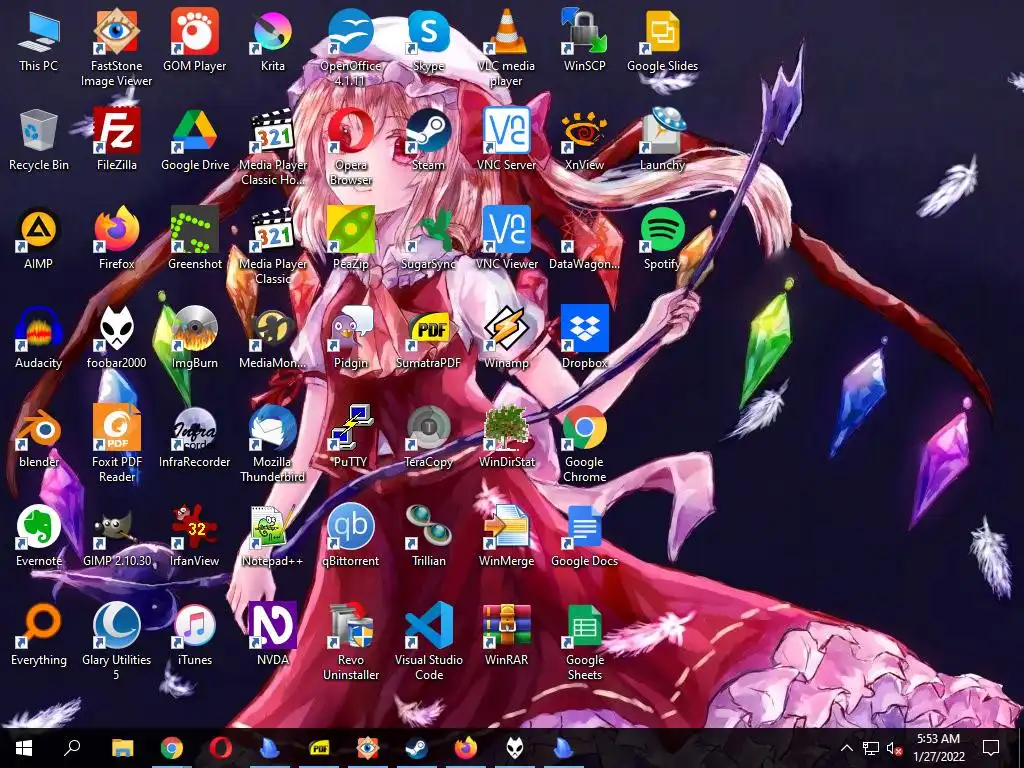Select the InfraRecorder desktop shortcut
Viewport: 1024px width, 768px height.
click(x=195, y=436)
